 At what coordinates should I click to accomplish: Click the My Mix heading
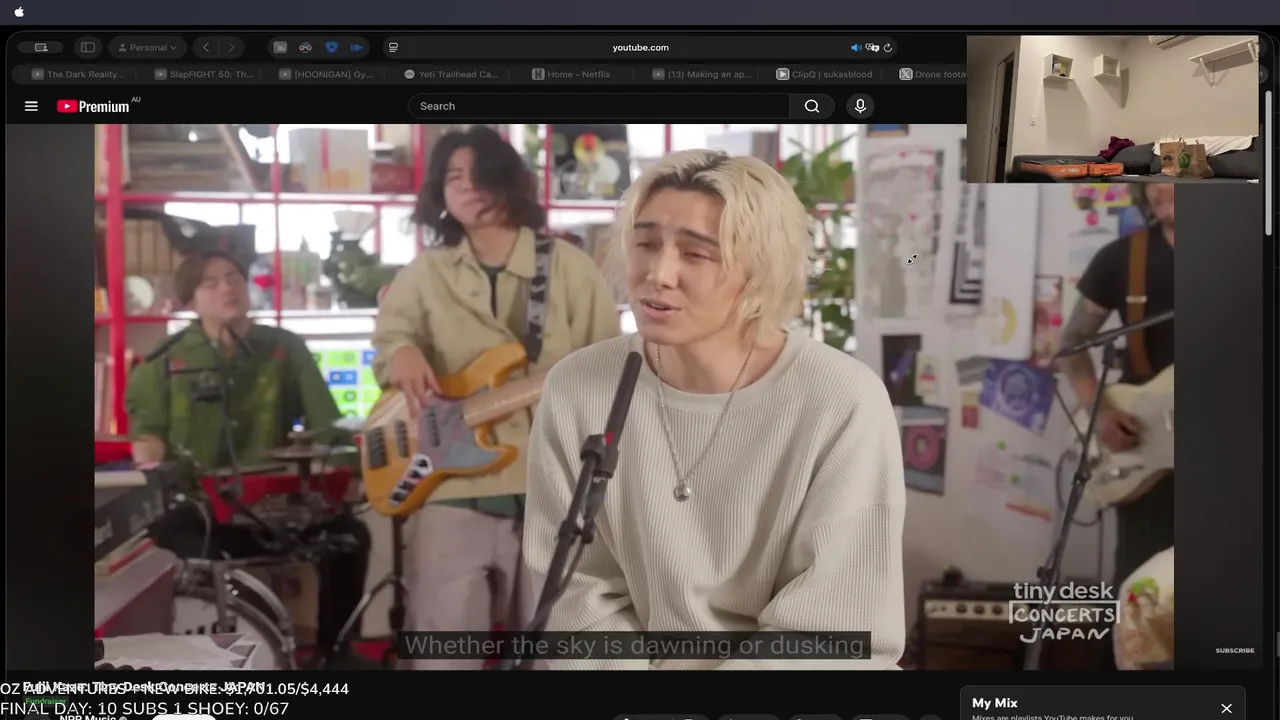pos(994,703)
